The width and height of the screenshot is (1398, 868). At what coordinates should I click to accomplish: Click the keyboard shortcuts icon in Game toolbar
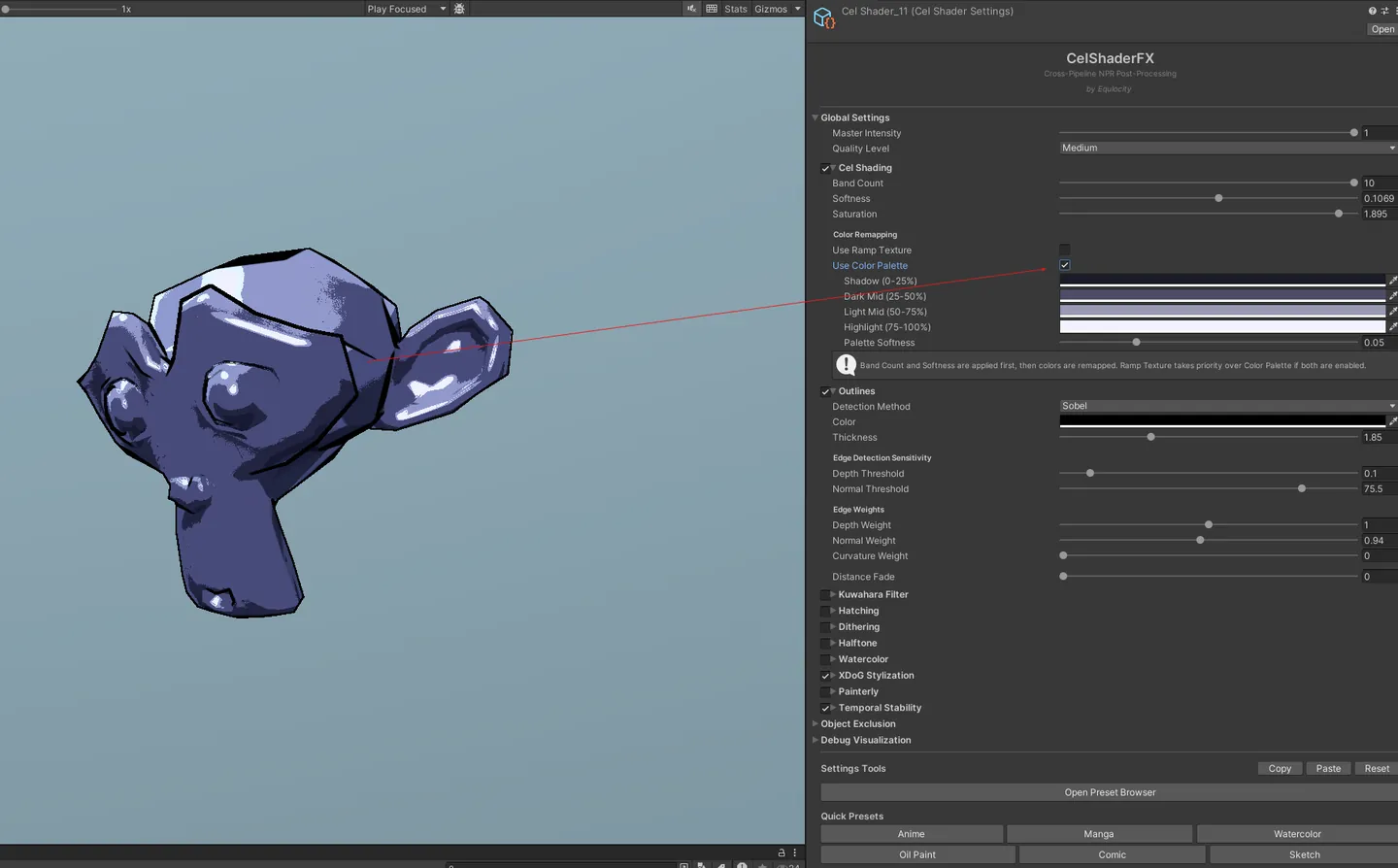pos(712,9)
